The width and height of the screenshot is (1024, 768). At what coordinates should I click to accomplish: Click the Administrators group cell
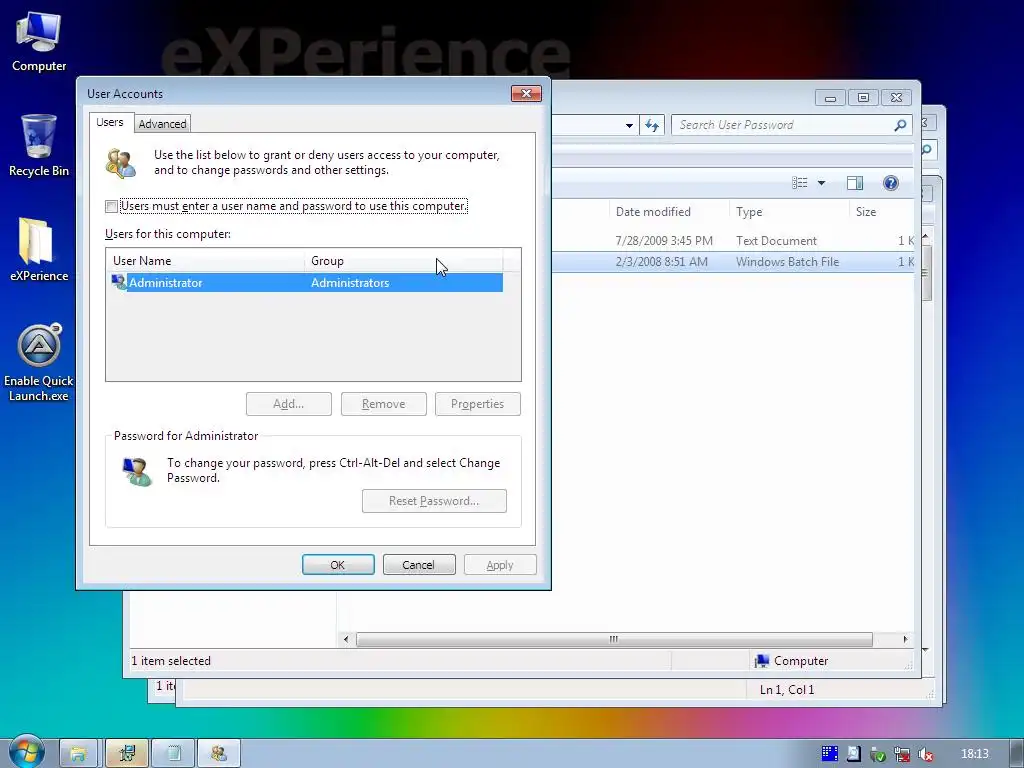(350, 282)
